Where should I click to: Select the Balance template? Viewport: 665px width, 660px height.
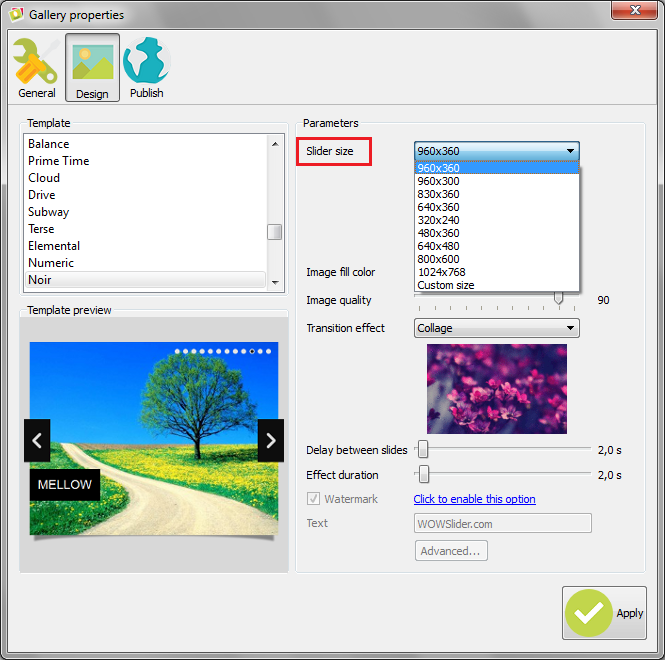click(145, 144)
